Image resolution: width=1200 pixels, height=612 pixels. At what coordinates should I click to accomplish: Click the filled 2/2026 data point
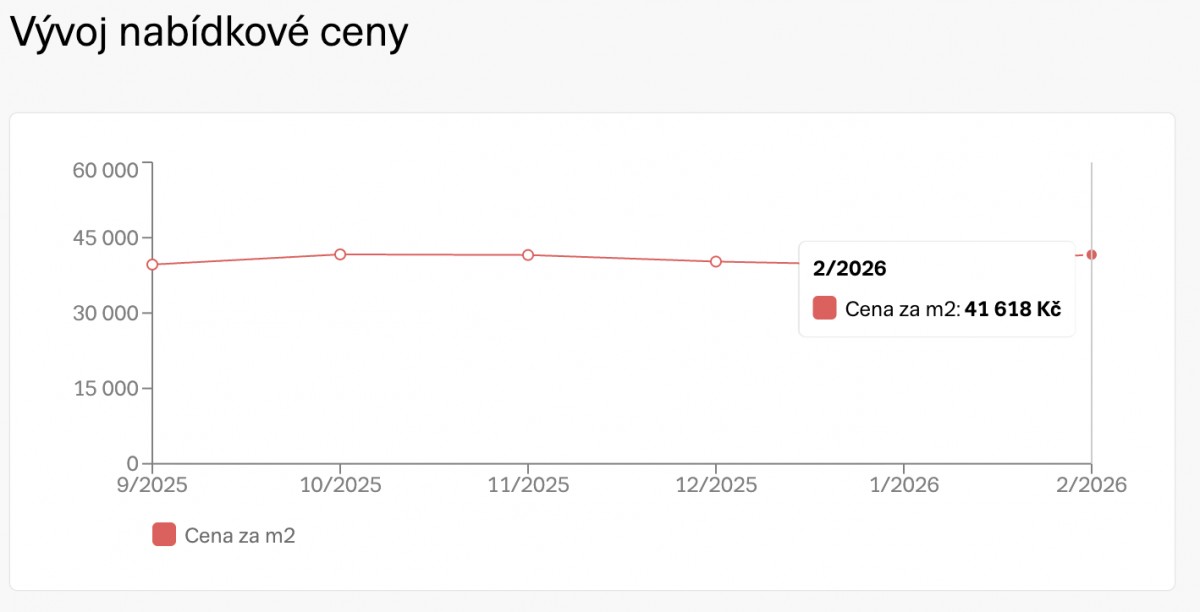coord(1092,254)
